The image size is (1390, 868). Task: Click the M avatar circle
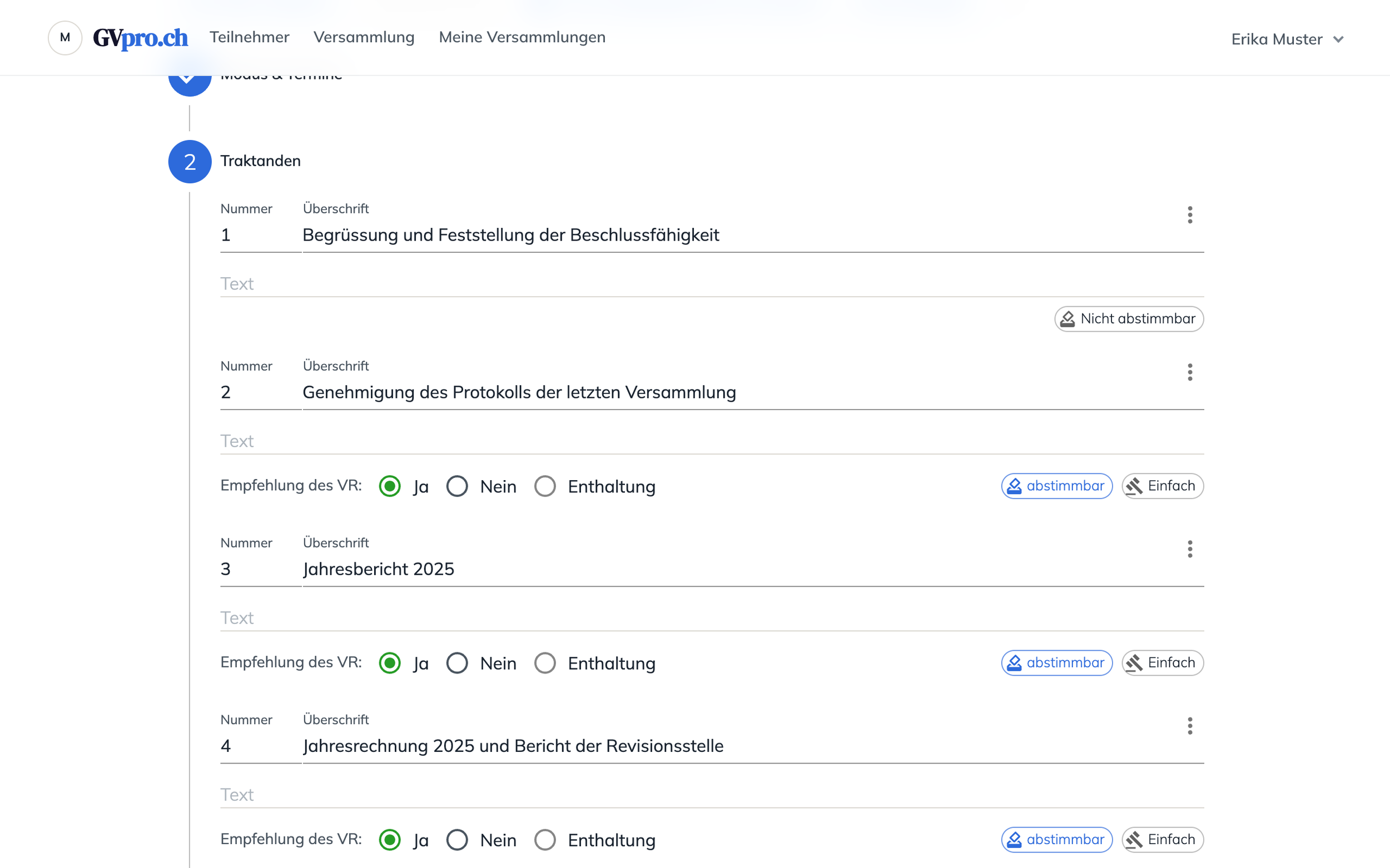pyautogui.click(x=65, y=38)
